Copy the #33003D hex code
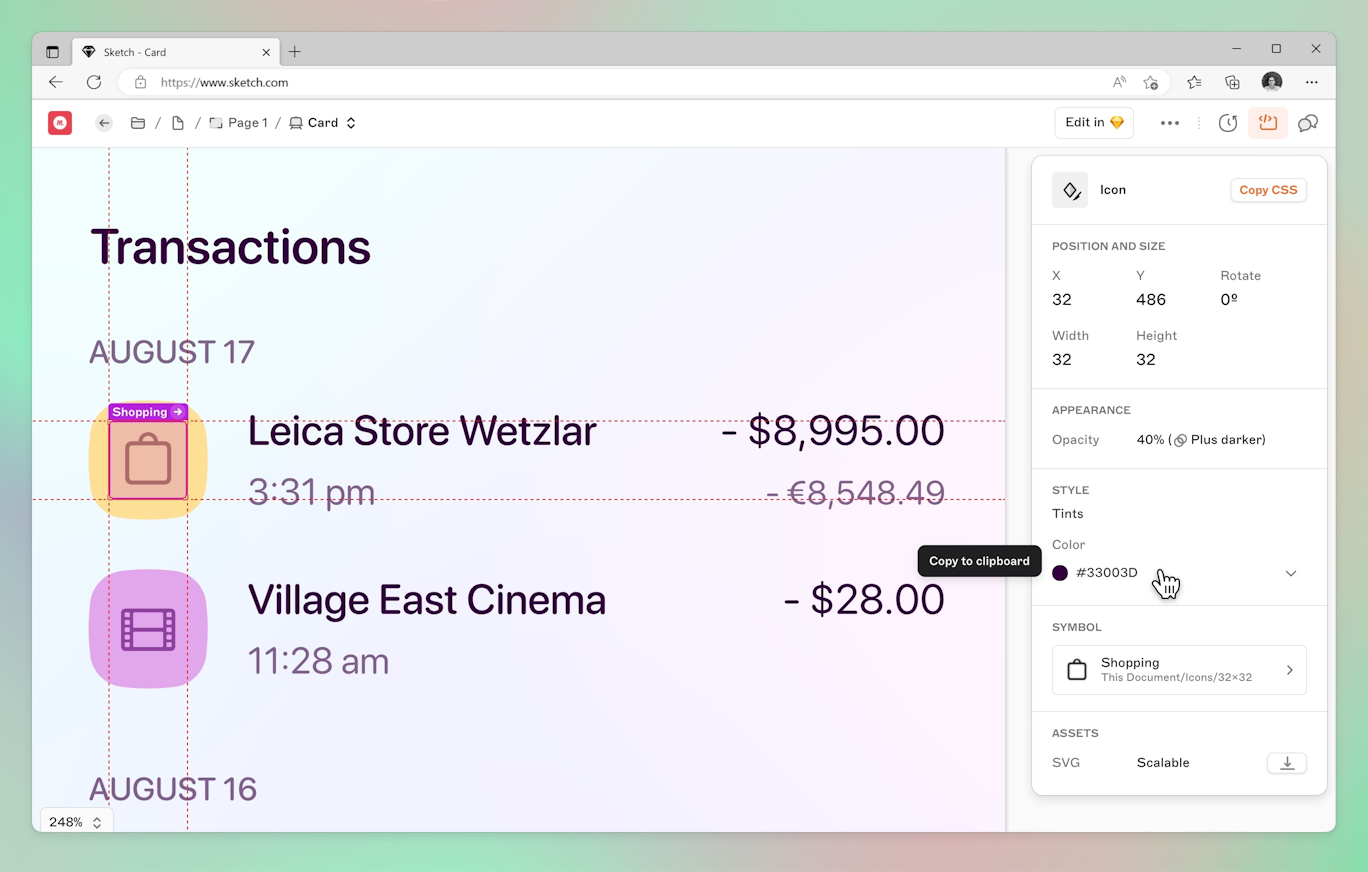Image resolution: width=1368 pixels, height=872 pixels. pyautogui.click(x=1107, y=573)
